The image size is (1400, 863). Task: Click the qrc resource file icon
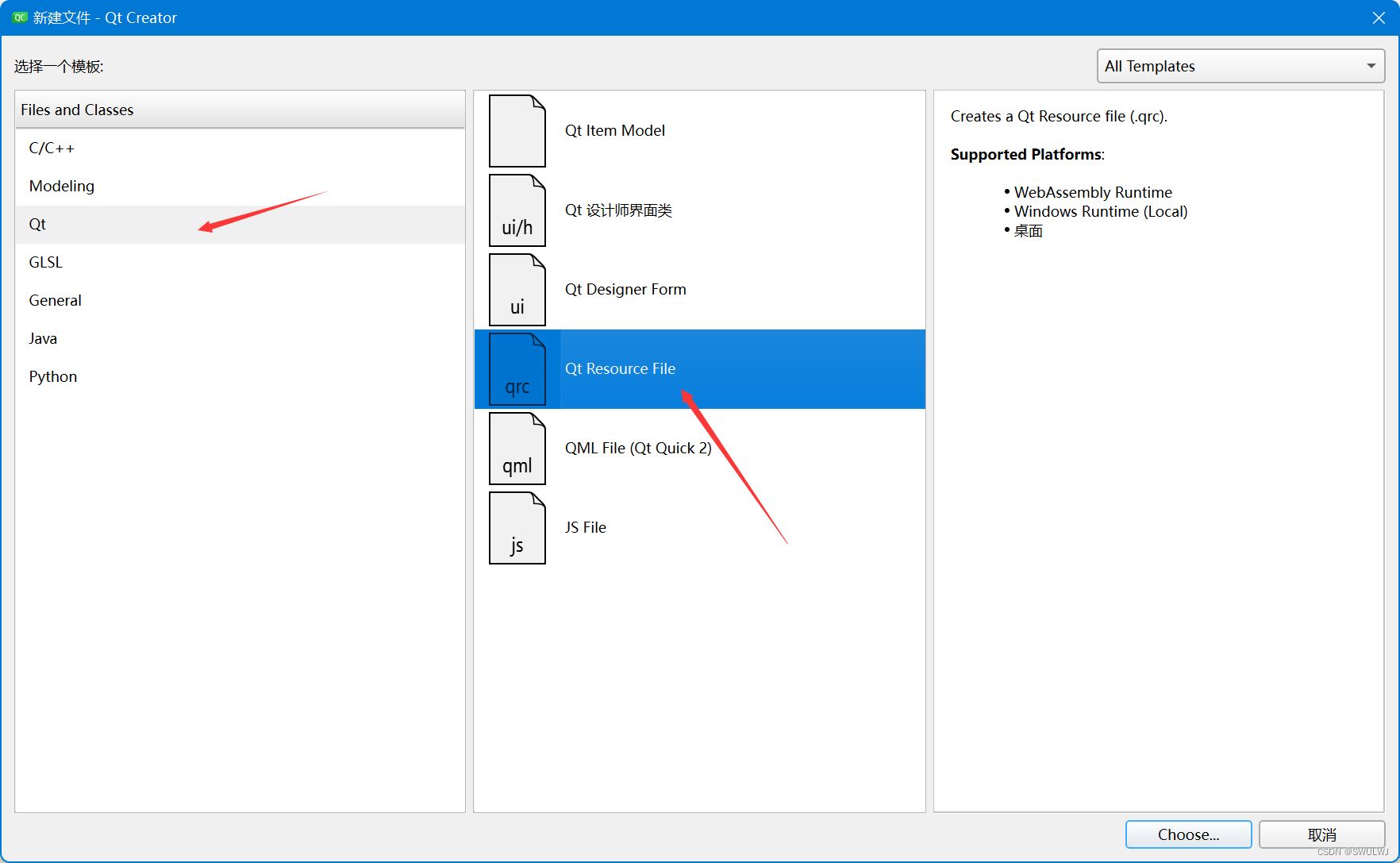[517, 369]
